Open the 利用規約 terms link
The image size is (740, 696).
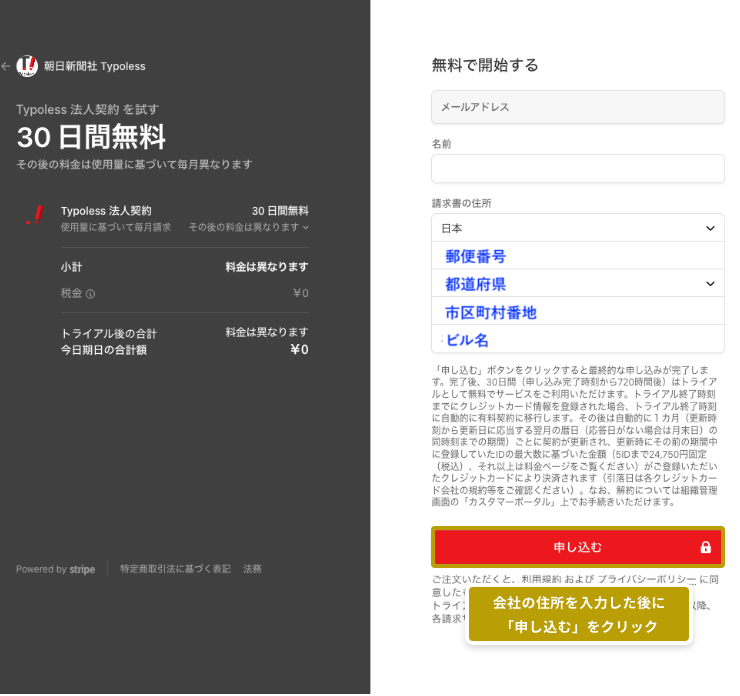541,579
